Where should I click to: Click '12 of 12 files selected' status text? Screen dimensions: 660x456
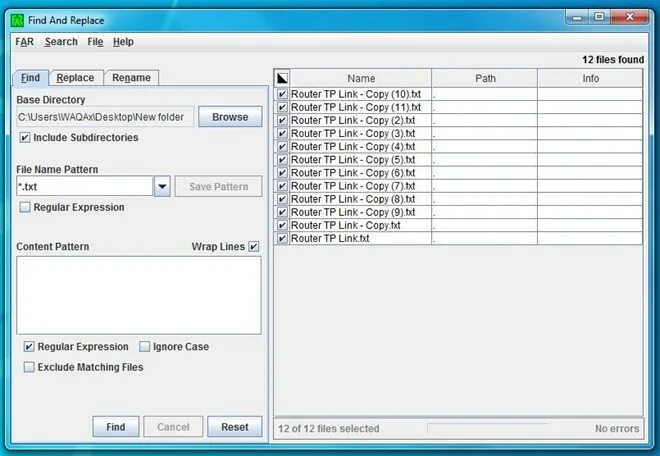tap(329, 429)
